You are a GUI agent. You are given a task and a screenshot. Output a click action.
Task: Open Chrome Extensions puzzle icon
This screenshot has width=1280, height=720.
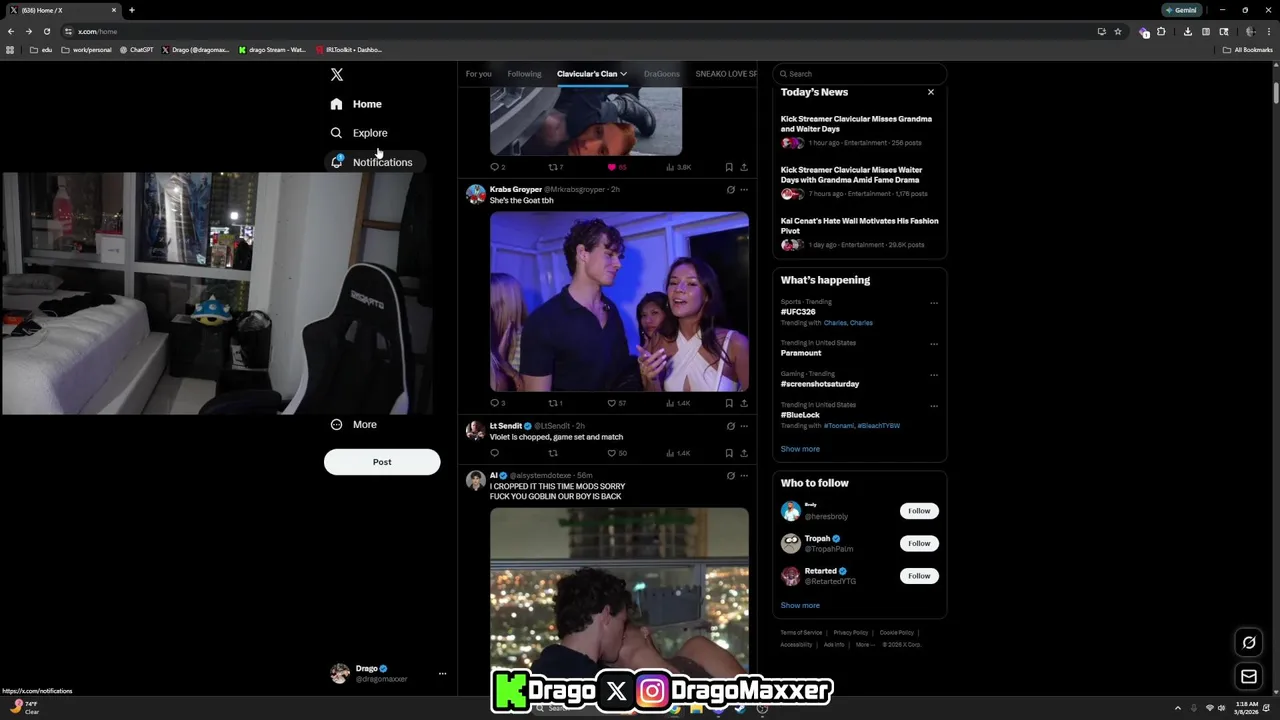coord(1161,31)
